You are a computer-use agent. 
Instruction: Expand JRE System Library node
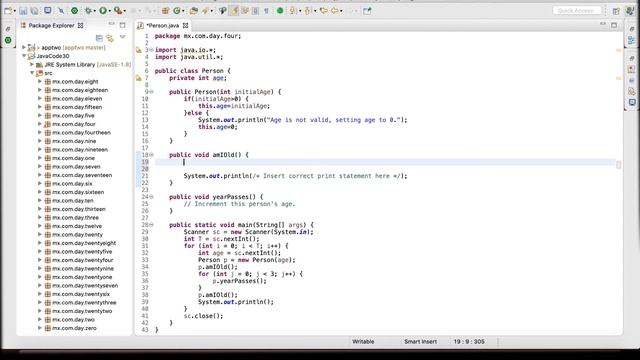32,64
